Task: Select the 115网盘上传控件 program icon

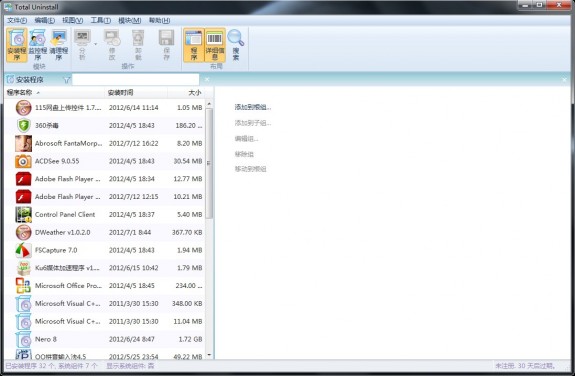Action: [23, 107]
